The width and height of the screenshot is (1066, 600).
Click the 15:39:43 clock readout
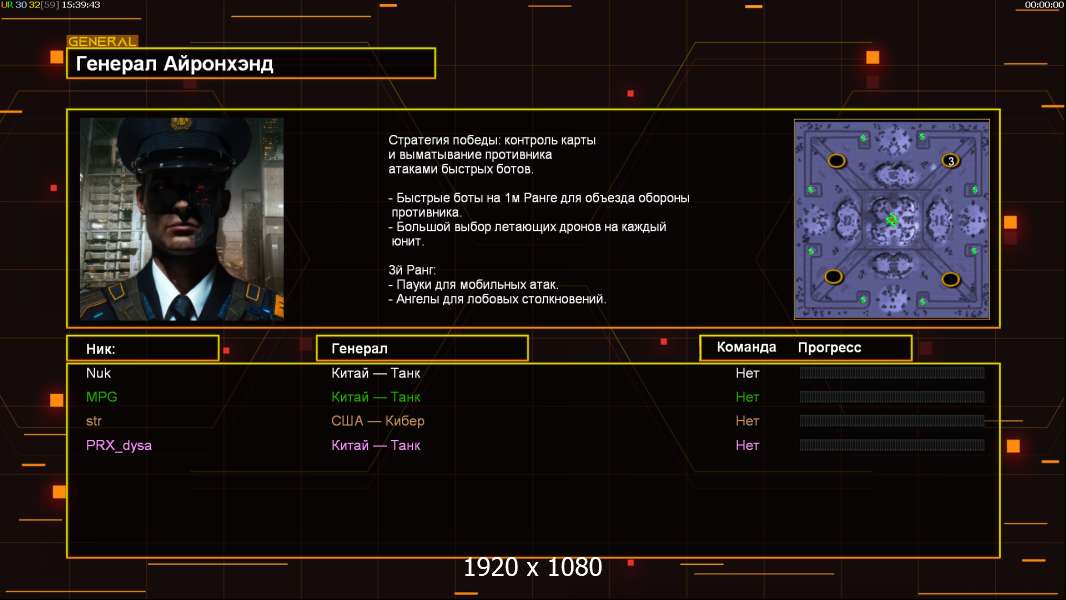[81, 5]
